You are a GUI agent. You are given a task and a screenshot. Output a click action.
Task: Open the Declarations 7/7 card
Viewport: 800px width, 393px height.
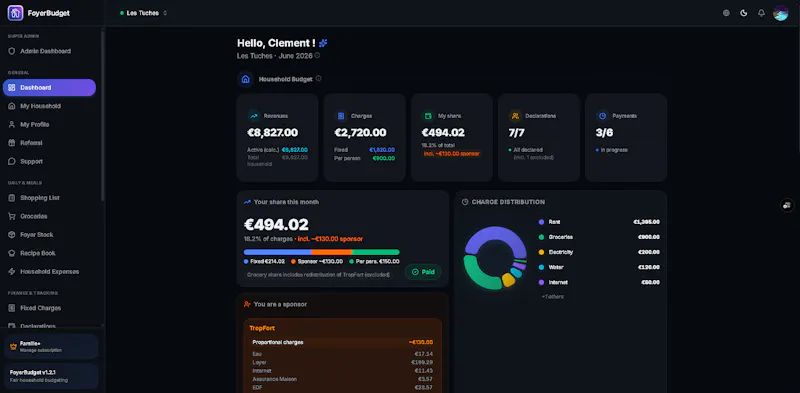539,137
